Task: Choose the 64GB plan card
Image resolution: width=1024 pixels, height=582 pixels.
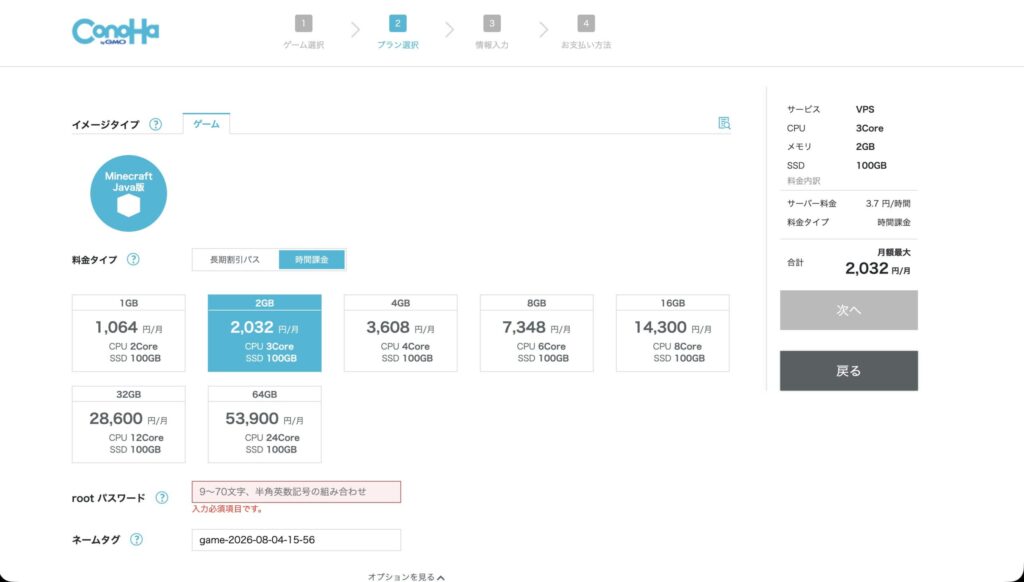Action: click(264, 425)
